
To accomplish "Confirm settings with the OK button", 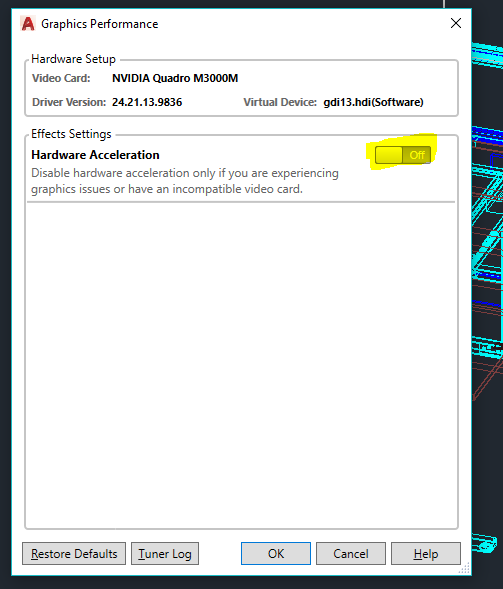I will 276,554.
